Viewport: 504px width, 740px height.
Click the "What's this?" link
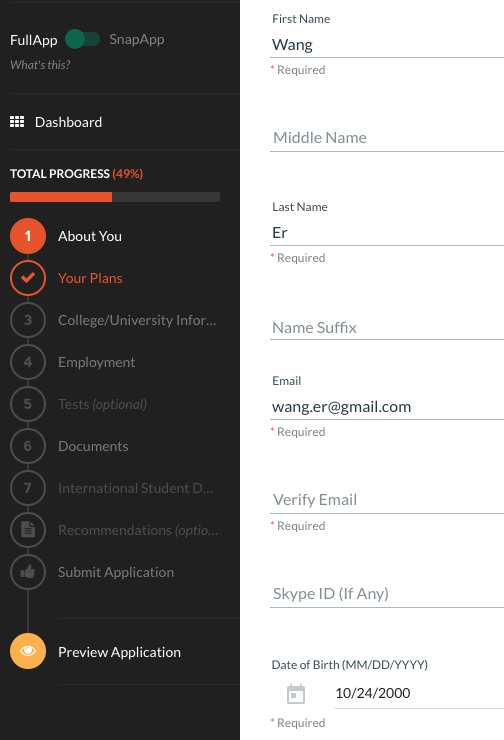tap(40, 65)
